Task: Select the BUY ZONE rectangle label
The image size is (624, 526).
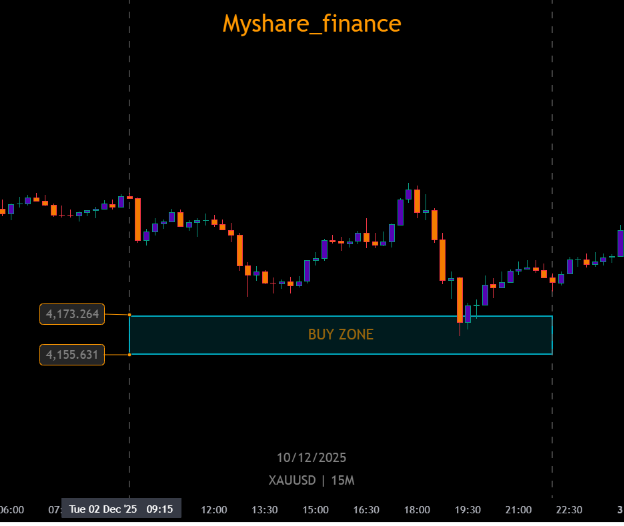Action: pyautogui.click(x=341, y=335)
